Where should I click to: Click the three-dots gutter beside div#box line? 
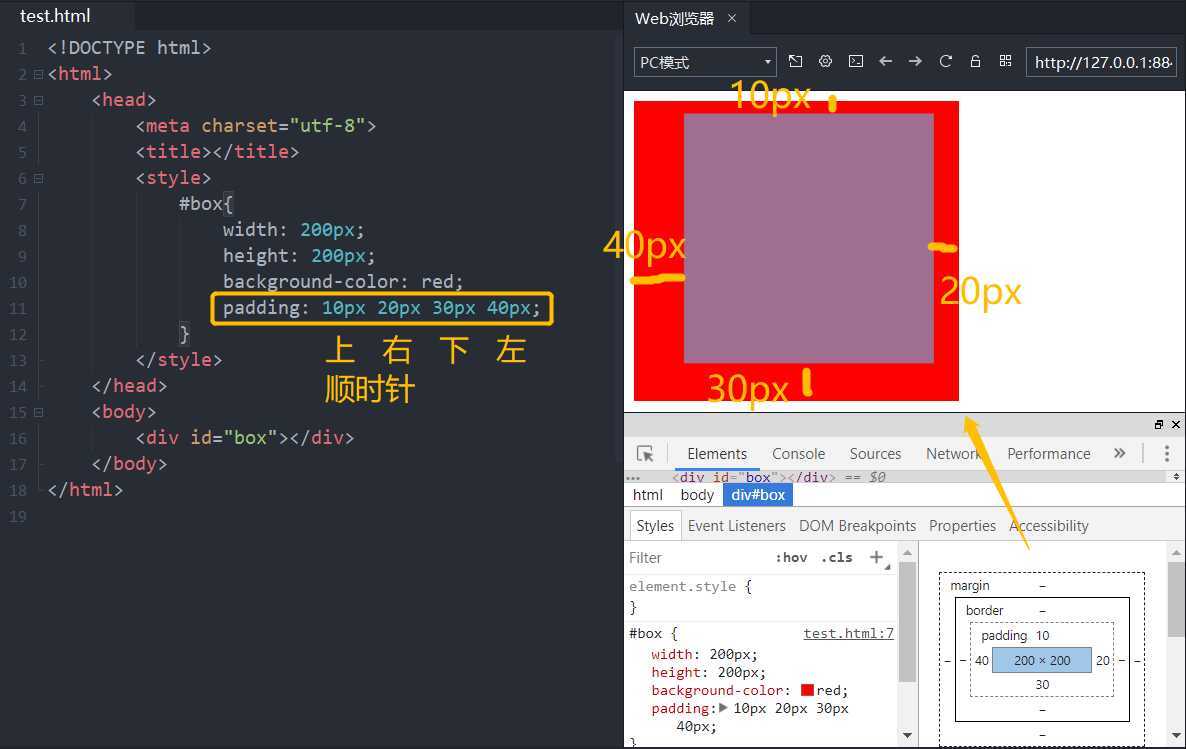pyautogui.click(x=633, y=477)
